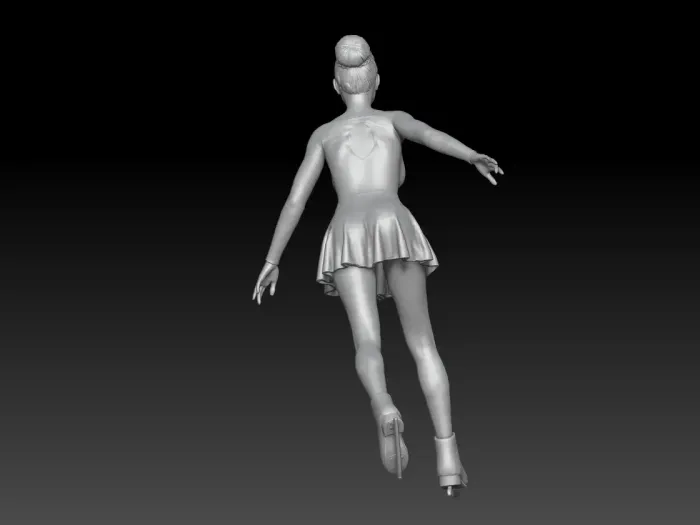Click the right ice skate boot
700x525 pixels.
pos(450,462)
